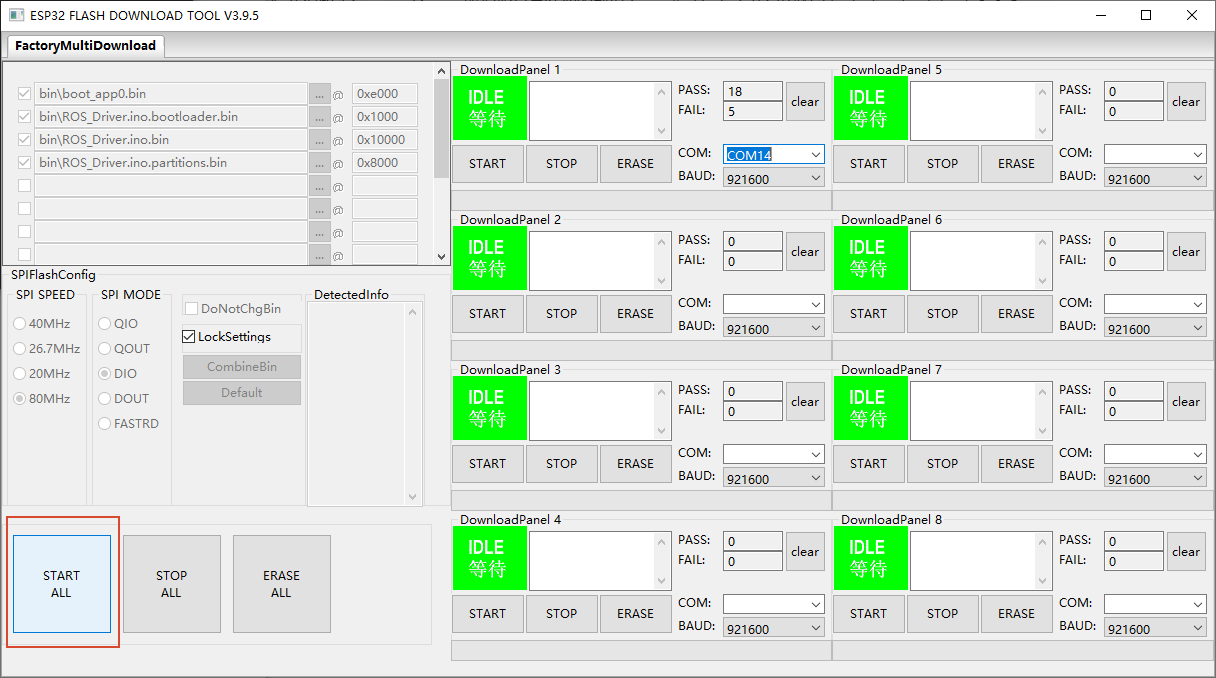The image size is (1216, 678).
Task: Click ERASE in DownloadPanel 7
Action: tap(1016, 464)
